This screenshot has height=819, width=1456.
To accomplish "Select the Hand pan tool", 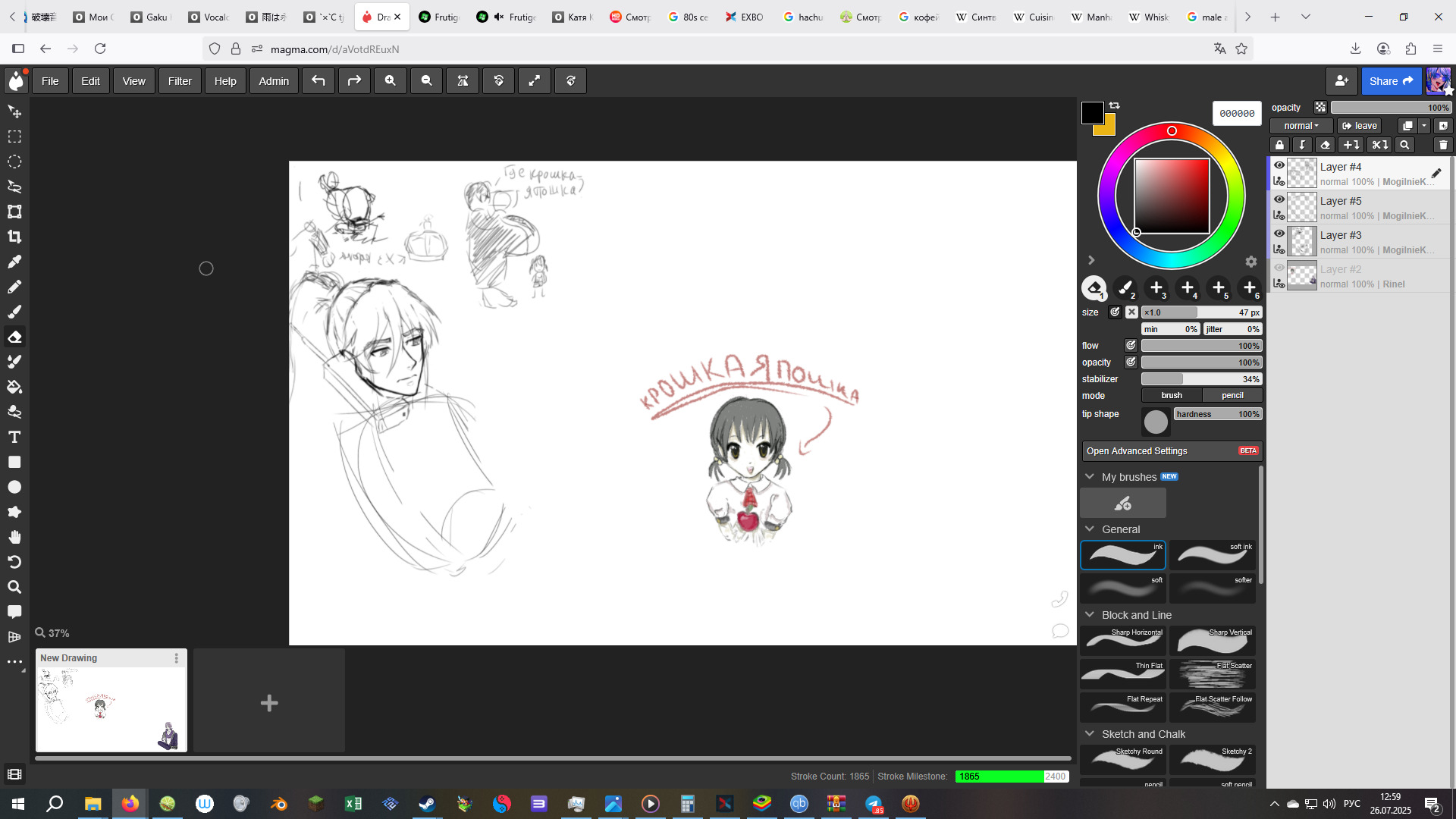I will point(14,537).
